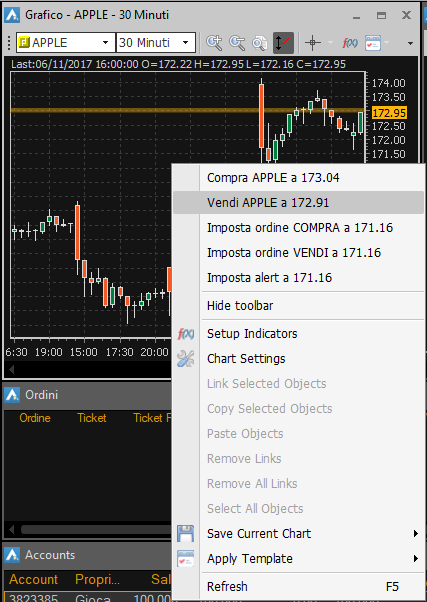Click the chart template toolbar icon

click(372, 43)
